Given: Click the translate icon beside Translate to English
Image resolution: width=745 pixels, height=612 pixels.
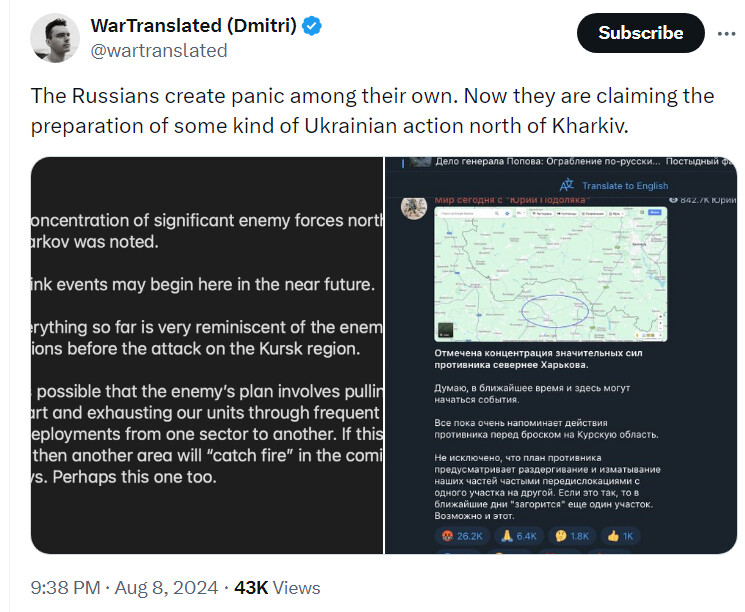Looking at the screenshot, I should tap(567, 185).
